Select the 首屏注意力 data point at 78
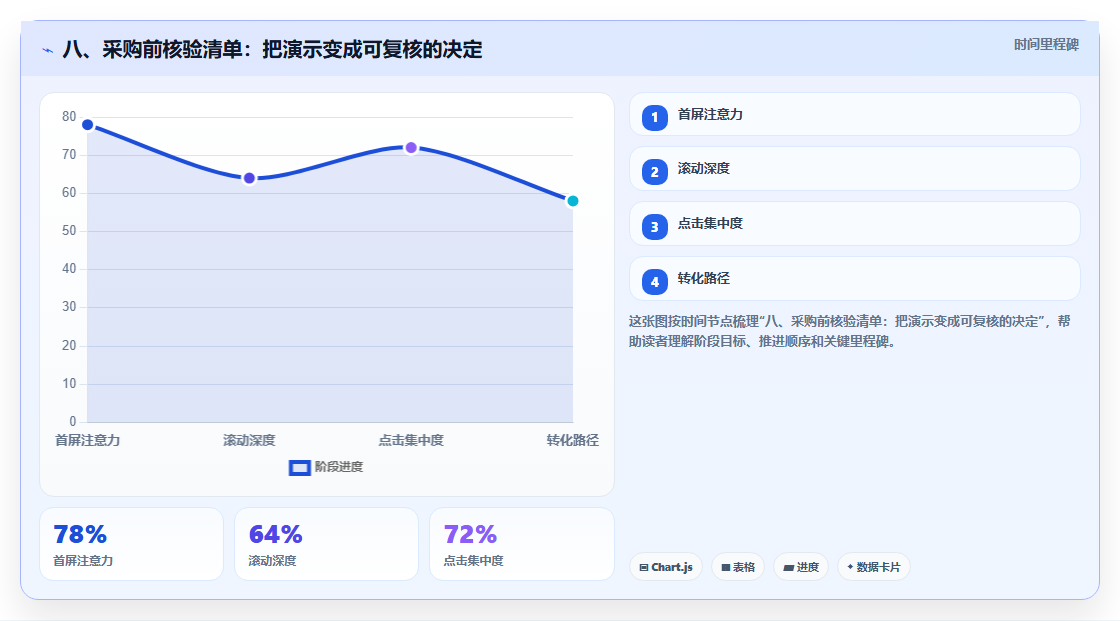Screen dimensions: 1120x621 click(x=88, y=125)
